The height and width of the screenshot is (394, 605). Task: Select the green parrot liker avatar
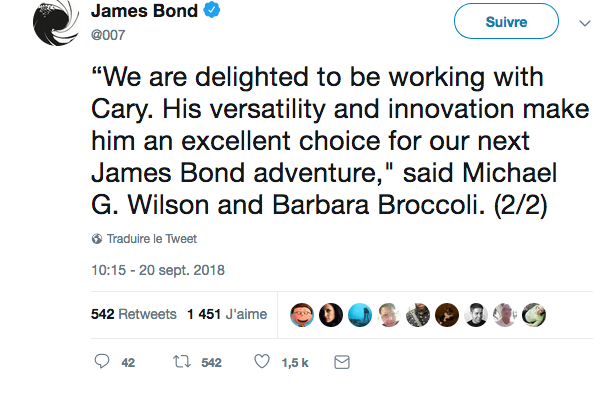(x=534, y=315)
